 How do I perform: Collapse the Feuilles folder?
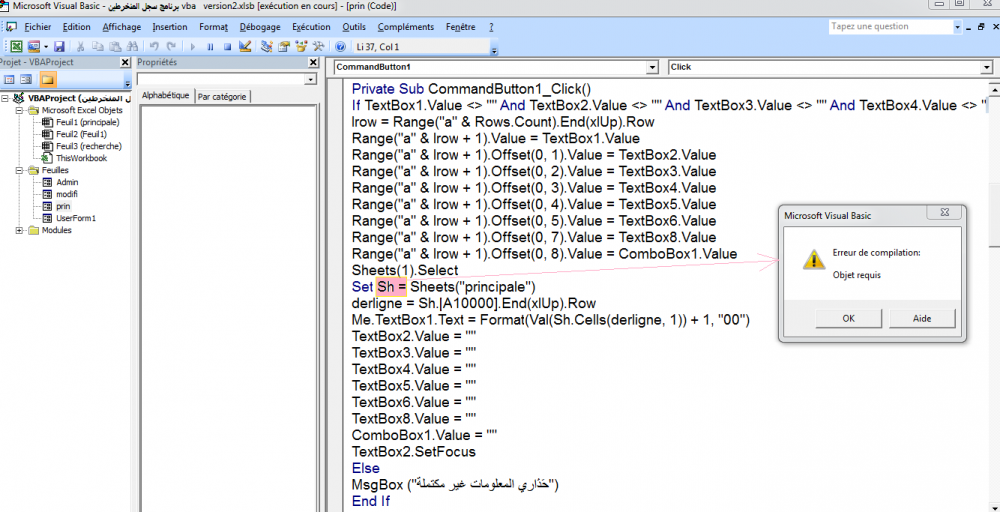click(x=19, y=170)
